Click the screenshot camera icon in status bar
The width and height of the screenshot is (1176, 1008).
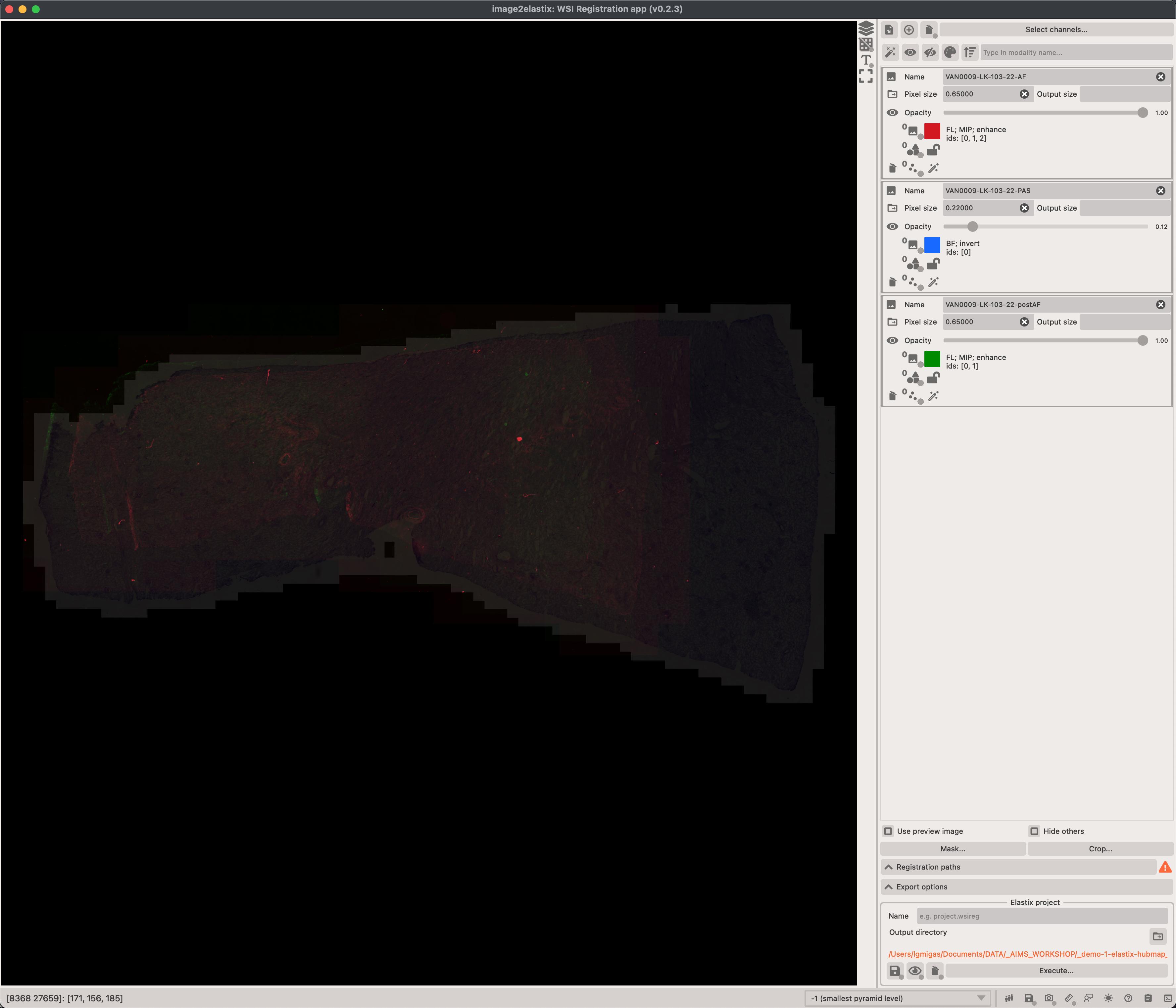pyautogui.click(x=1049, y=998)
